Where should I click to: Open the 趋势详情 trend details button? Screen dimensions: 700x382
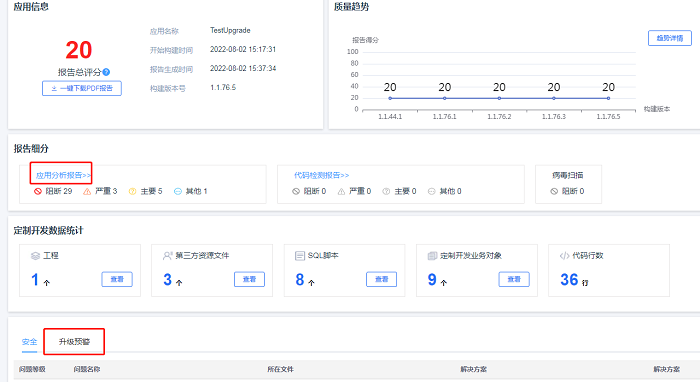tap(670, 38)
